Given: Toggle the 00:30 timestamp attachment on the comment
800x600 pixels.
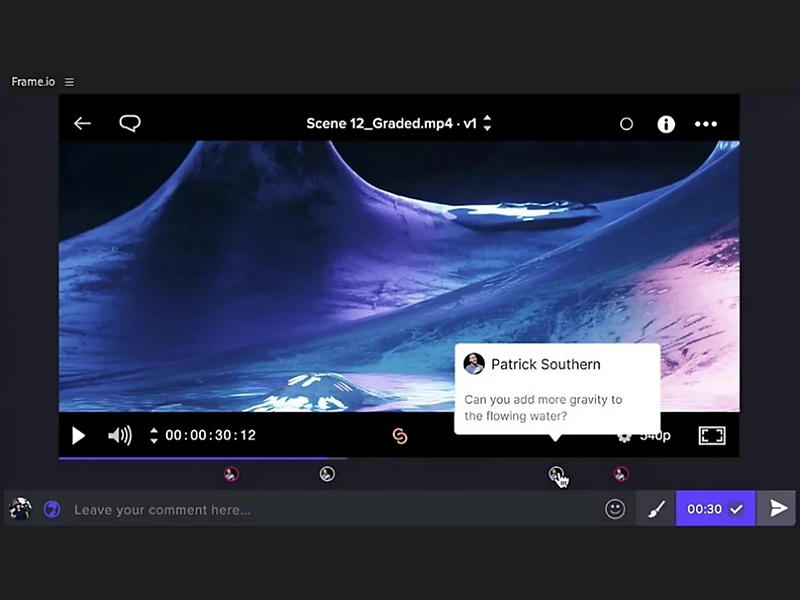Looking at the screenshot, I should 714,508.
